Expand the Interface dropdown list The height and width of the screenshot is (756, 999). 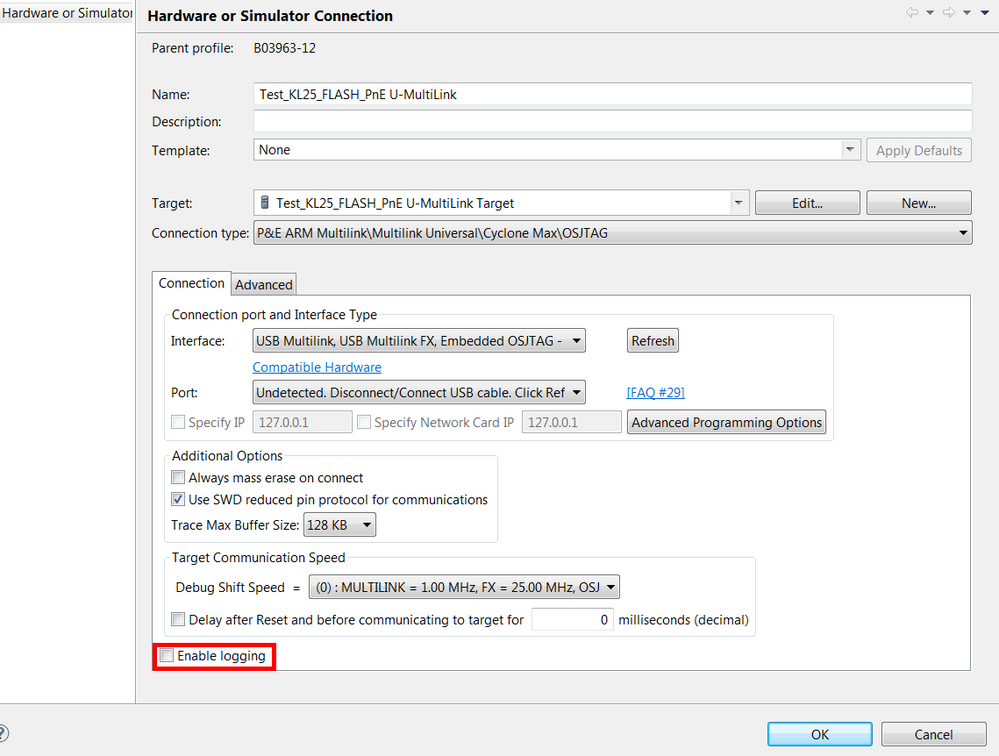pos(576,341)
